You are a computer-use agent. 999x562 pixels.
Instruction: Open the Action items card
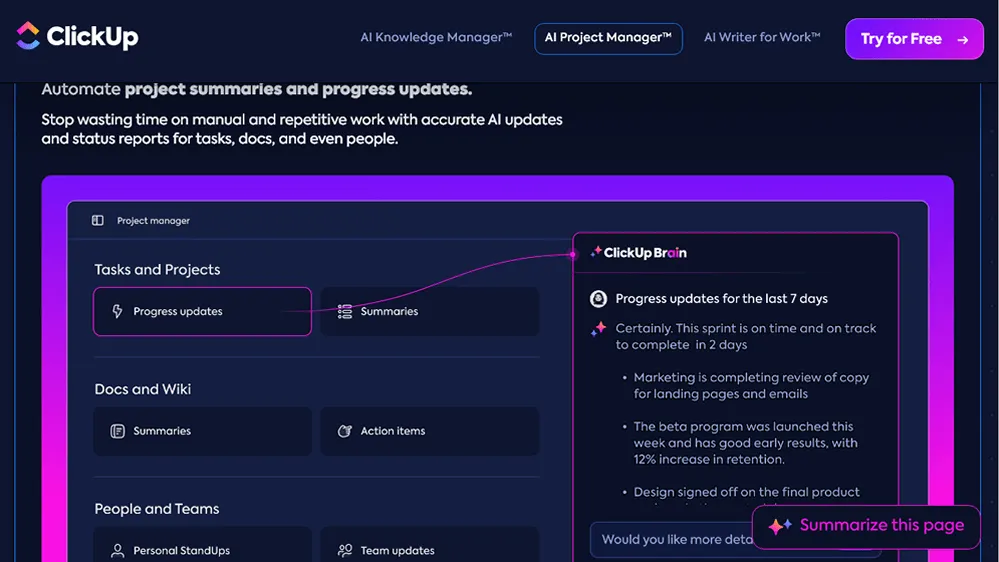pyautogui.click(x=429, y=431)
